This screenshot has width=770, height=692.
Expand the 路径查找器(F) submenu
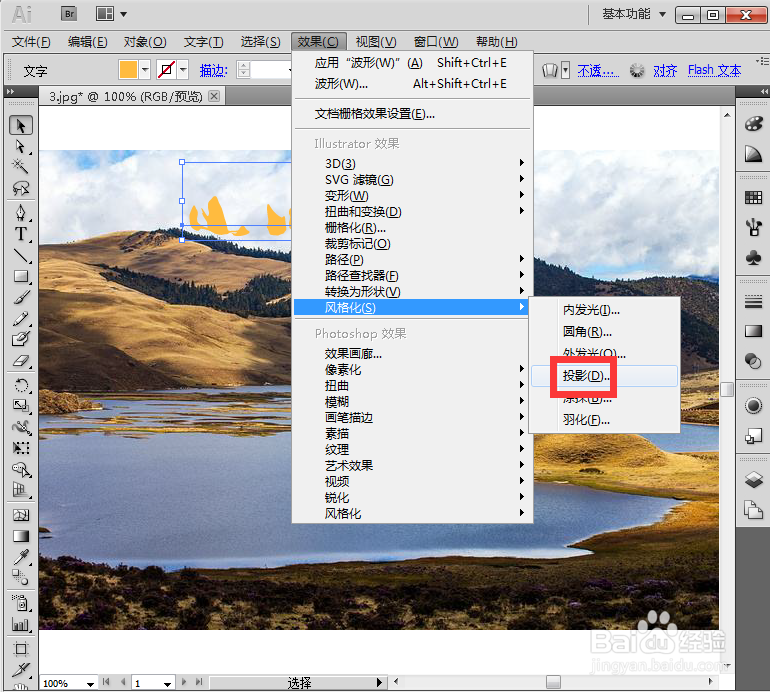coord(412,276)
